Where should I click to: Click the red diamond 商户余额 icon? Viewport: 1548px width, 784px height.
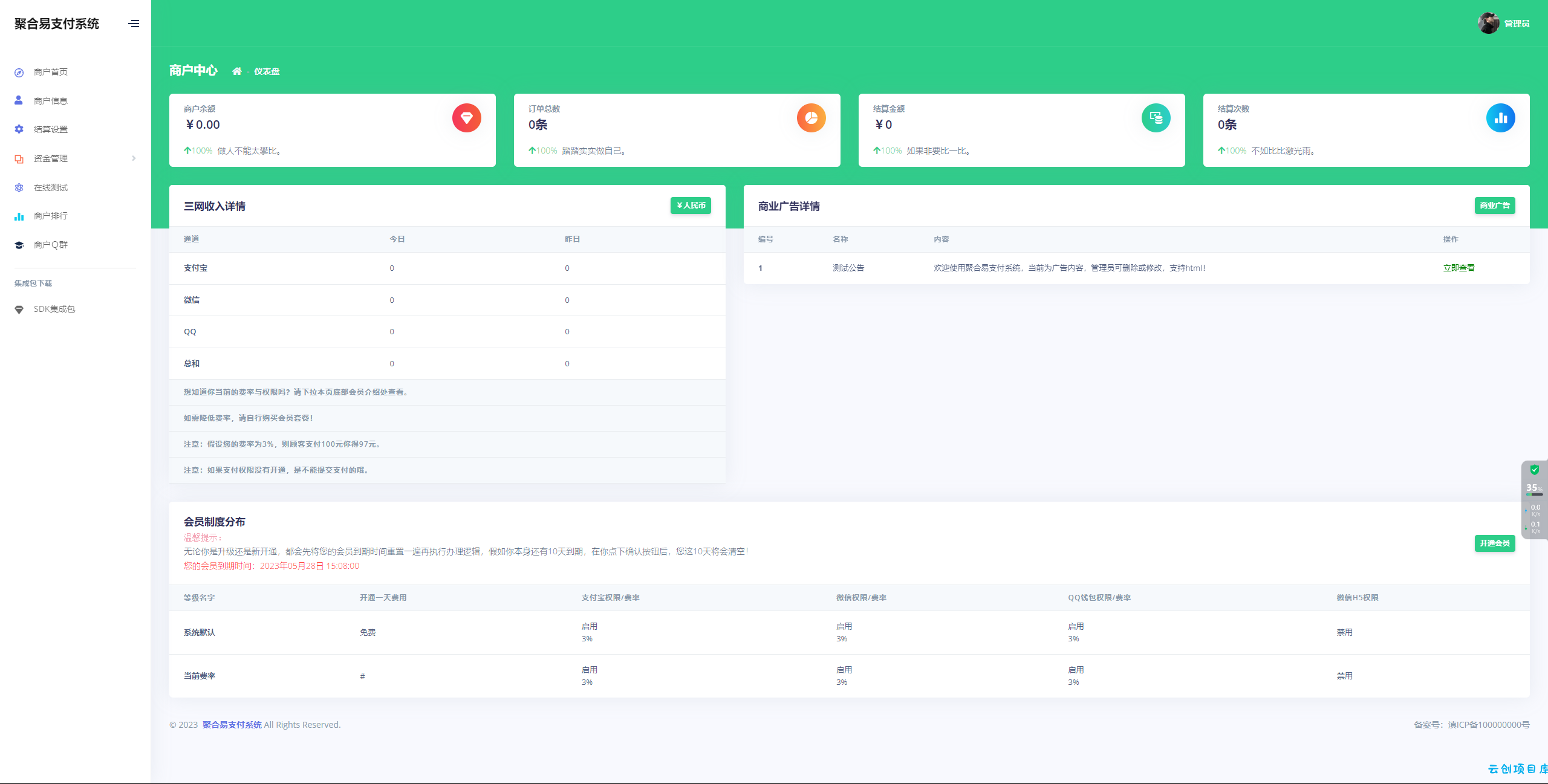[466, 118]
